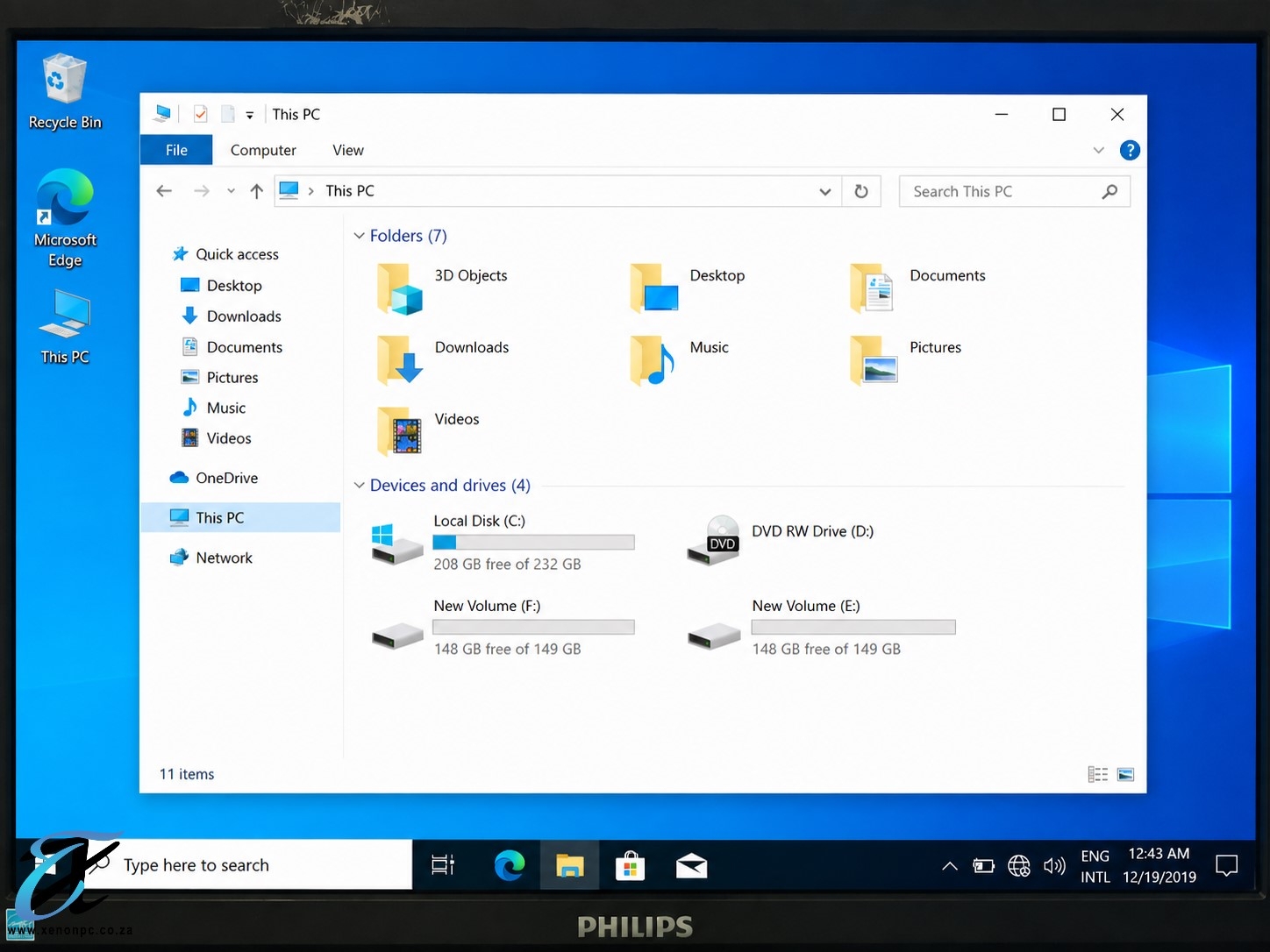Open the Pictures folder in Folders group
Screen dimensions: 1270x952
pyautogui.click(x=905, y=360)
